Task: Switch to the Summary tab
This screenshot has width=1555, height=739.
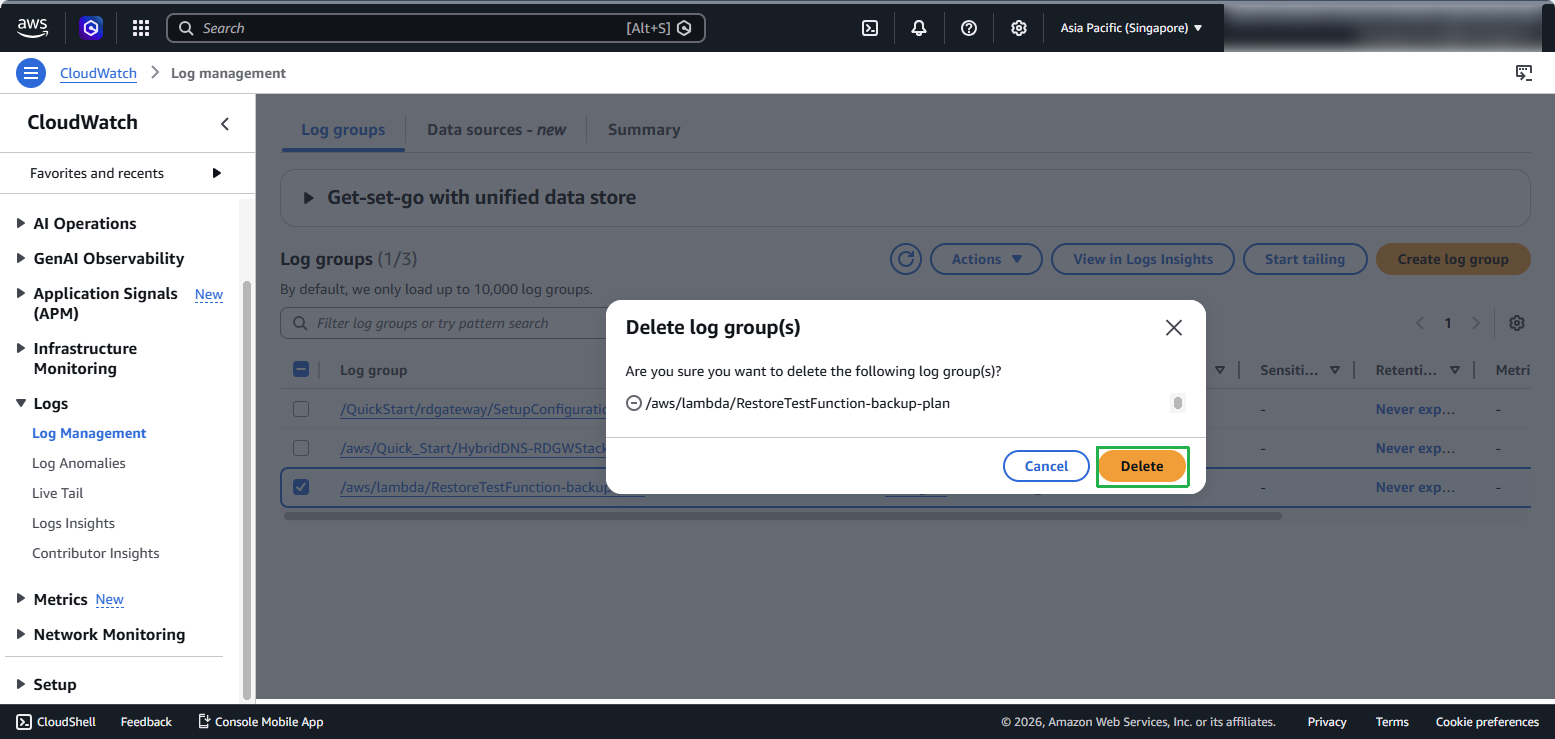Action: (644, 130)
